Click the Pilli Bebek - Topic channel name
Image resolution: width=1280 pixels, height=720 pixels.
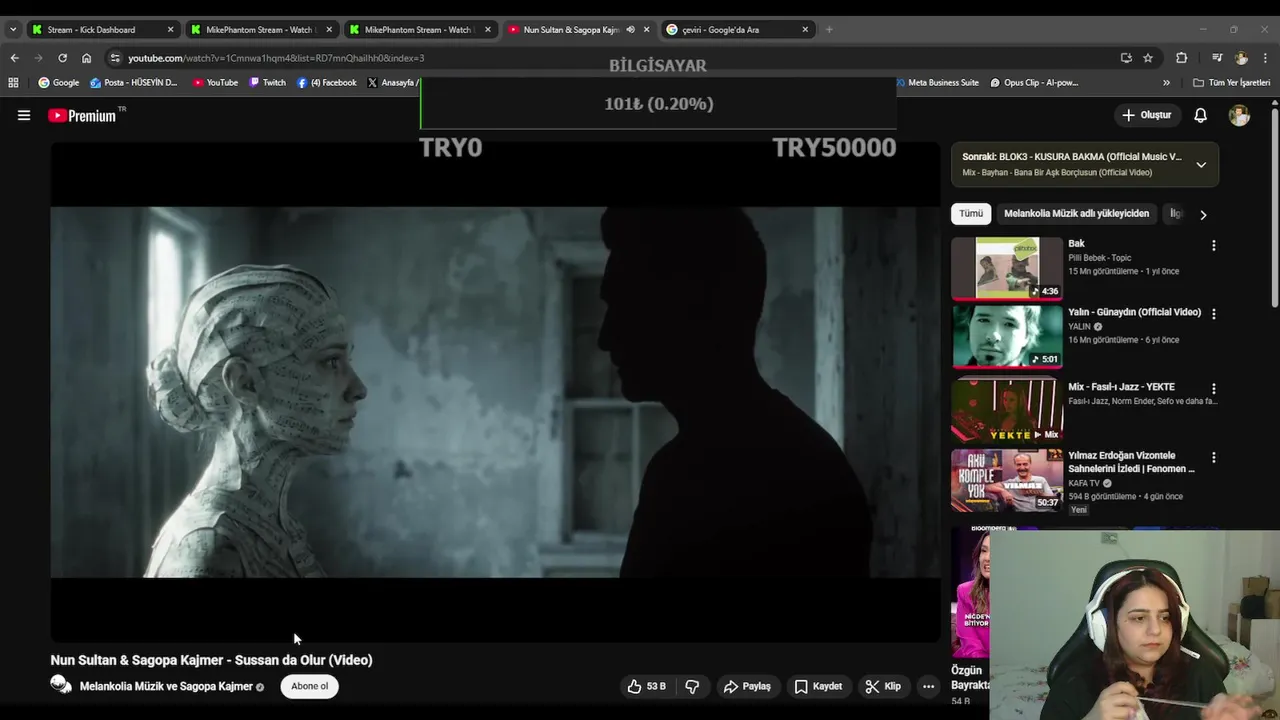click(1099, 258)
